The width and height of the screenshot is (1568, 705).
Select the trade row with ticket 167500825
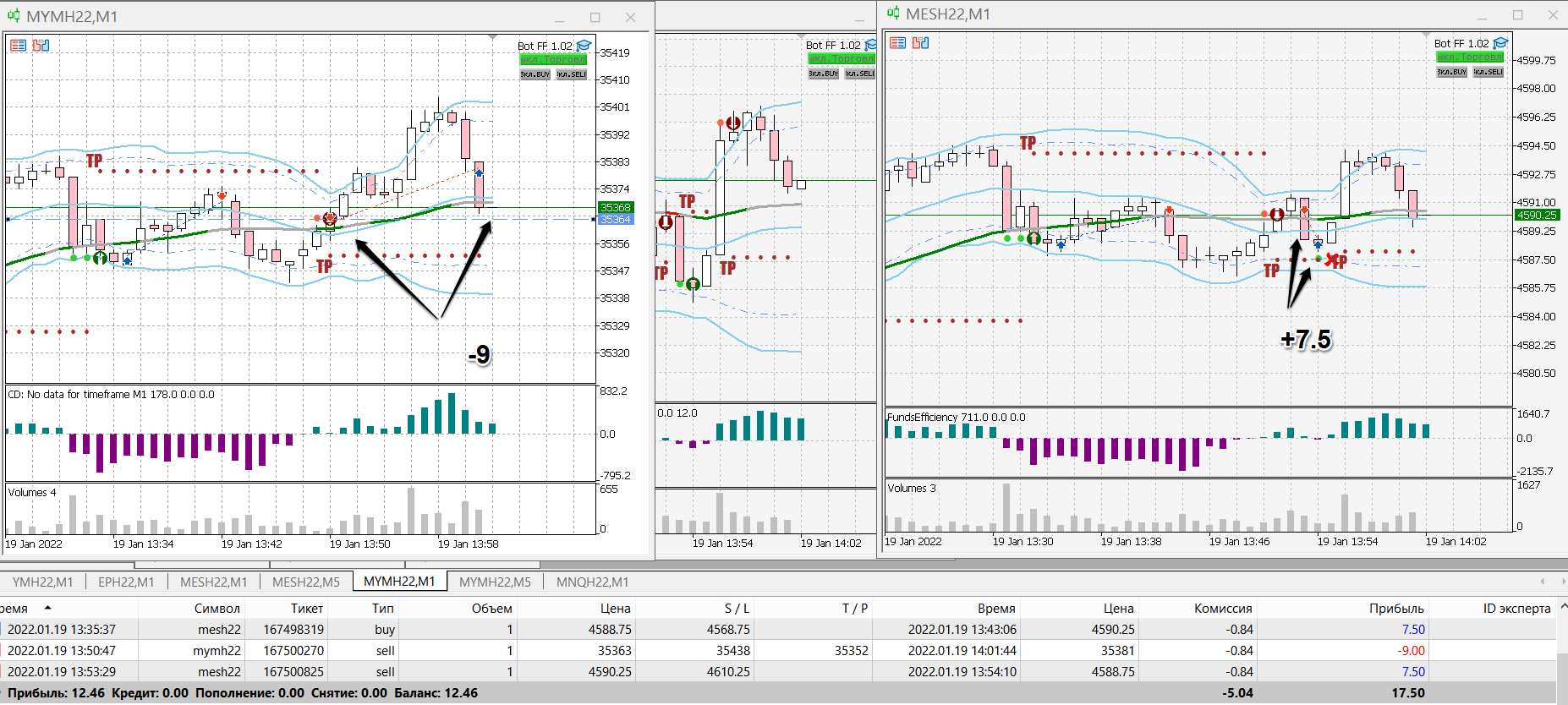778,671
